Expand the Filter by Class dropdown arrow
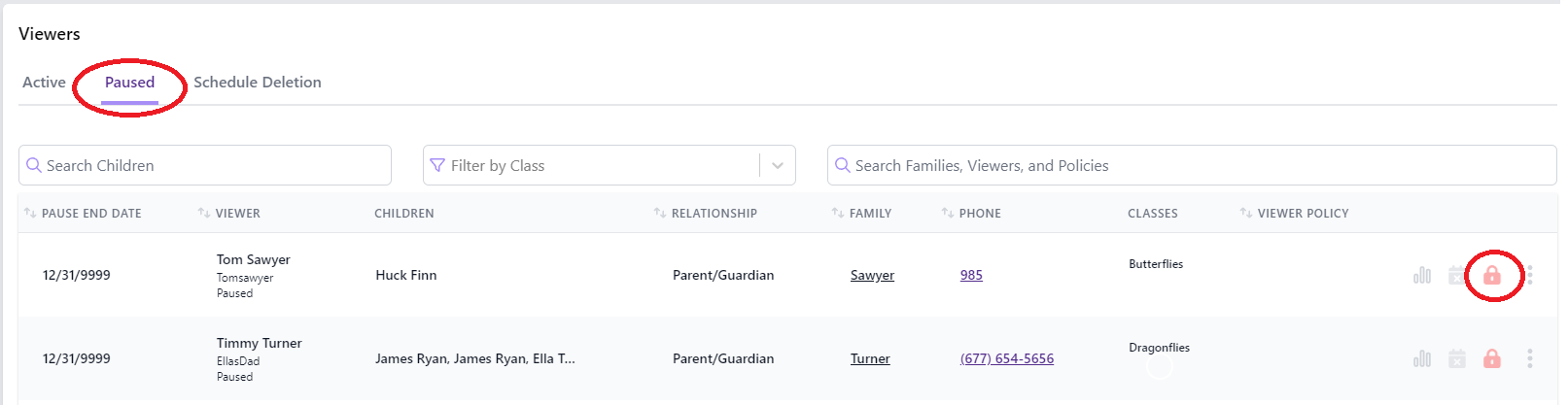 pos(778,165)
